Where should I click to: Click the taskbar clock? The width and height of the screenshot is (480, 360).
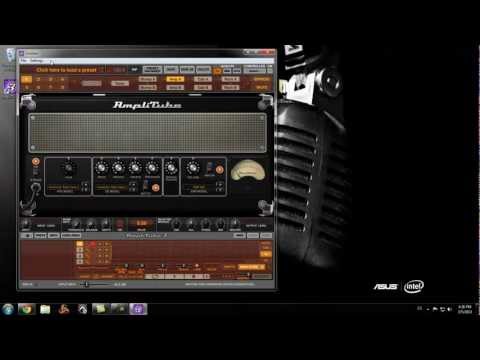pos(465,309)
